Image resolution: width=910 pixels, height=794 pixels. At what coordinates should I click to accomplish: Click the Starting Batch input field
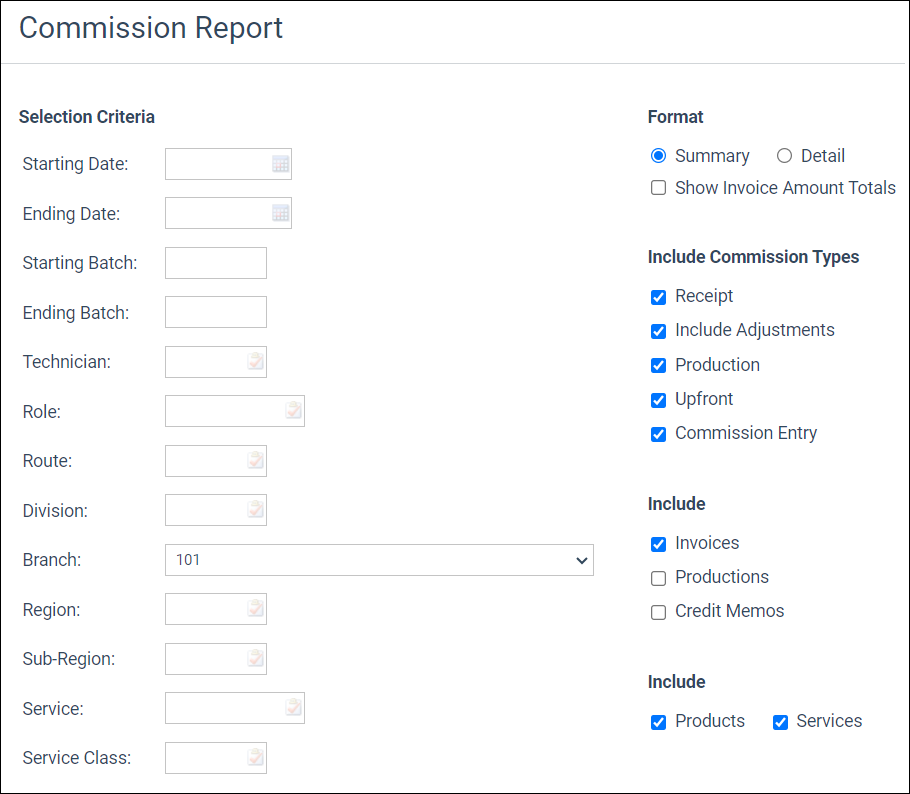[216, 263]
